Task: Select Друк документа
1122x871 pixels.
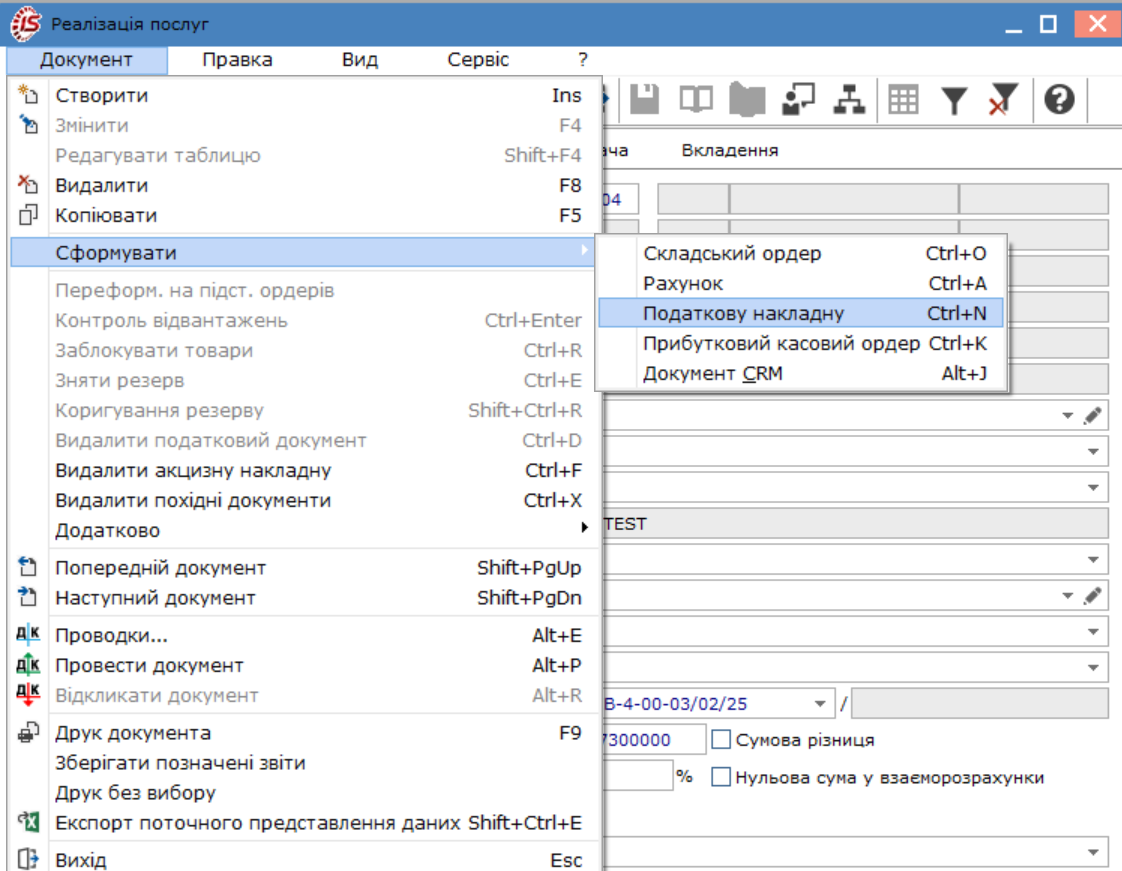Action: pos(303,733)
